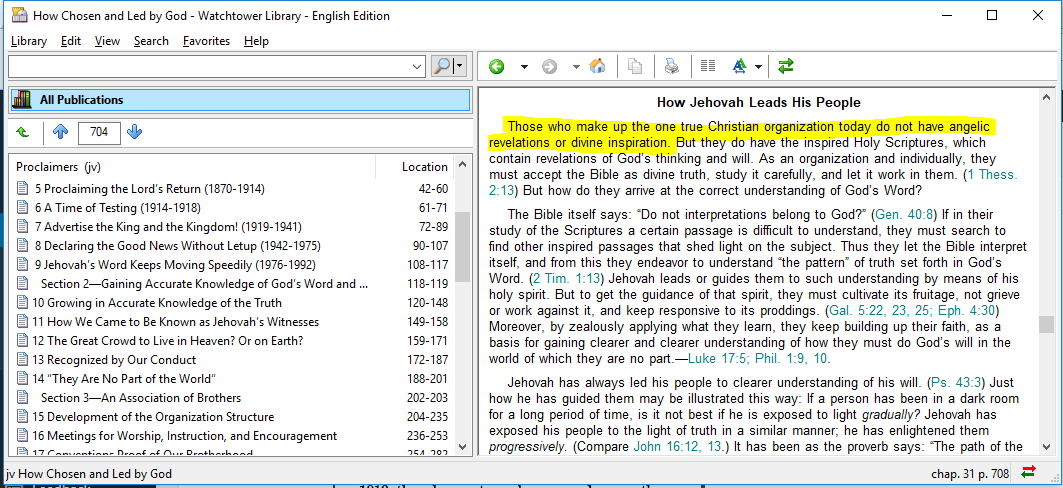Click the search magnifying glass button
The height and width of the screenshot is (488, 1063).
point(442,66)
